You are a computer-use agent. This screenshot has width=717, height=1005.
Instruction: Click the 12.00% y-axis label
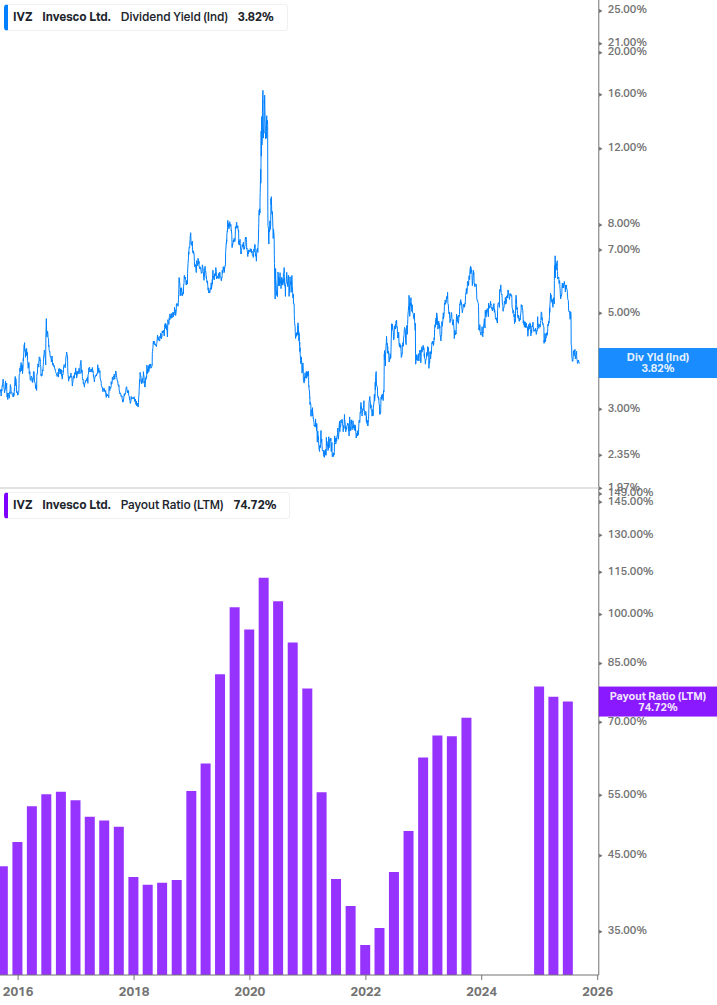(627, 147)
